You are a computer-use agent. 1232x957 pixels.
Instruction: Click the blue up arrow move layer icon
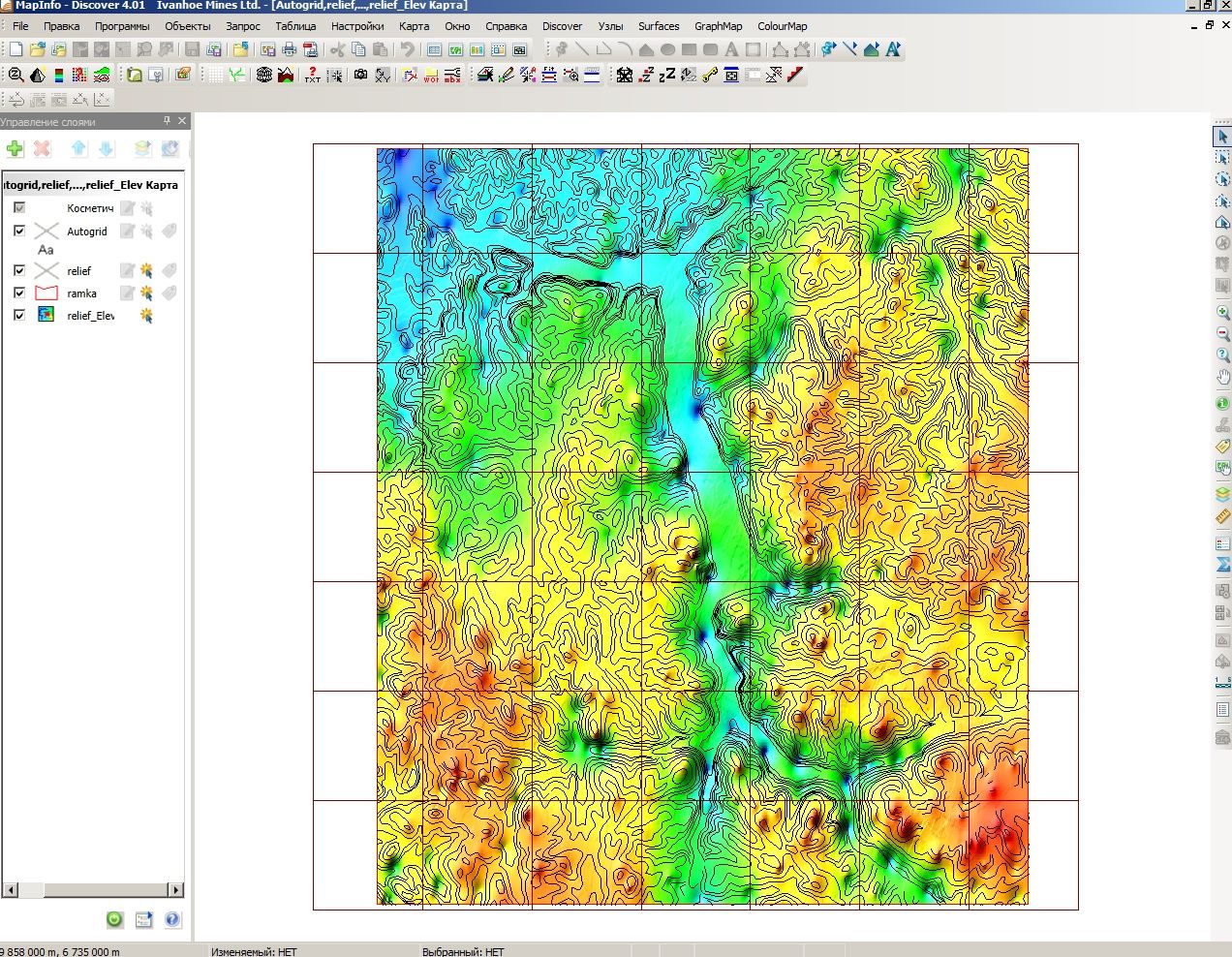pyautogui.click(x=79, y=148)
